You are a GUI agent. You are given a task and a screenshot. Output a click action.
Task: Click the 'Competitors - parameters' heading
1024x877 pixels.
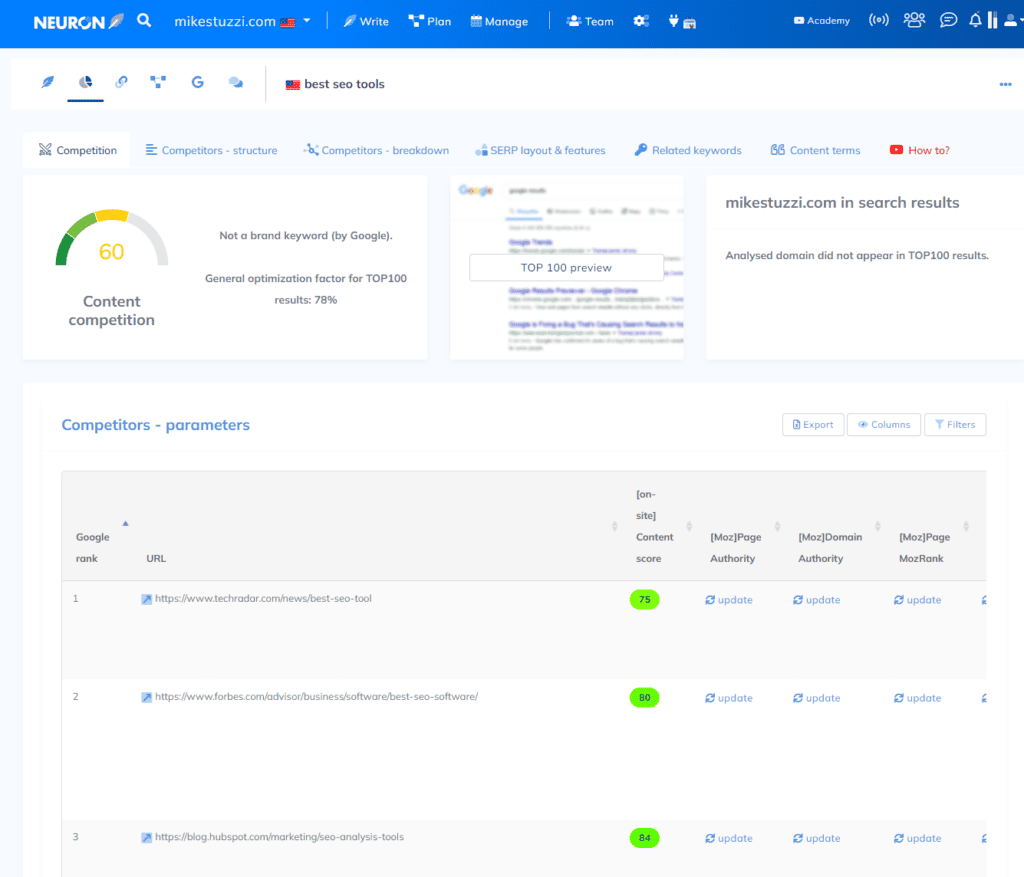pyautogui.click(x=155, y=425)
